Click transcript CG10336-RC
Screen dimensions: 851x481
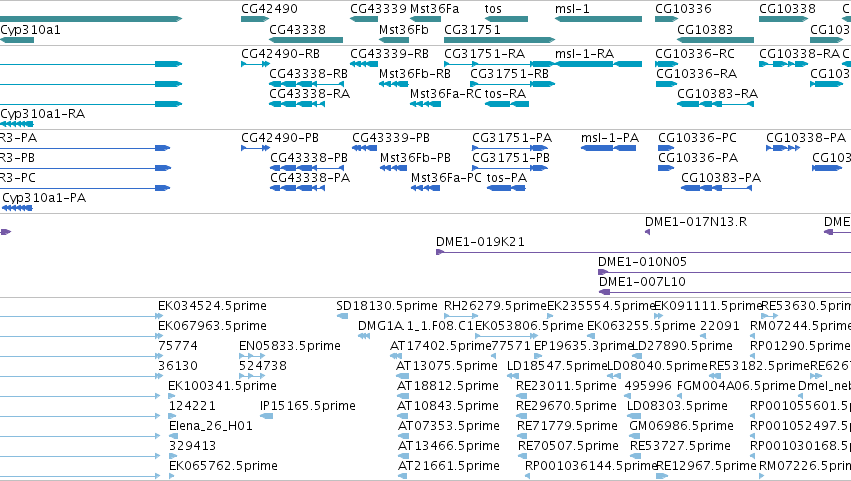point(695,54)
